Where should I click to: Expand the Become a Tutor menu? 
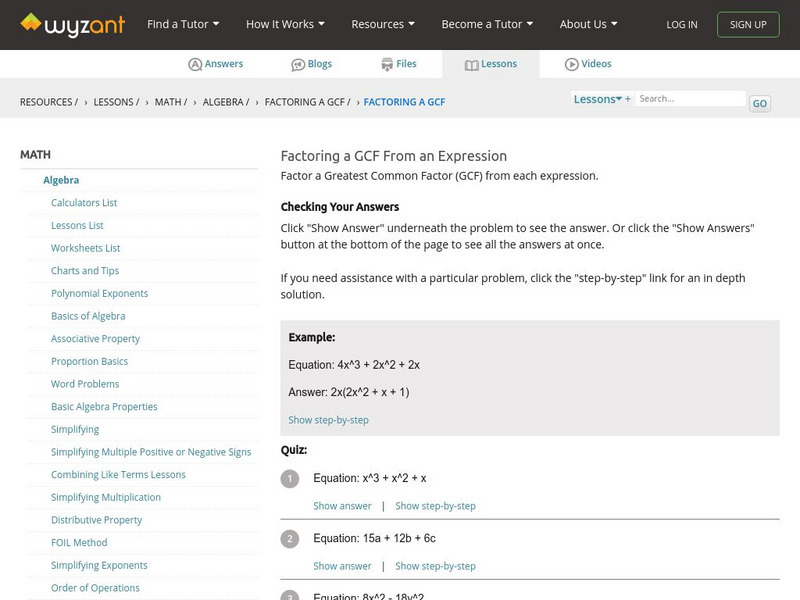coord(487,24)
